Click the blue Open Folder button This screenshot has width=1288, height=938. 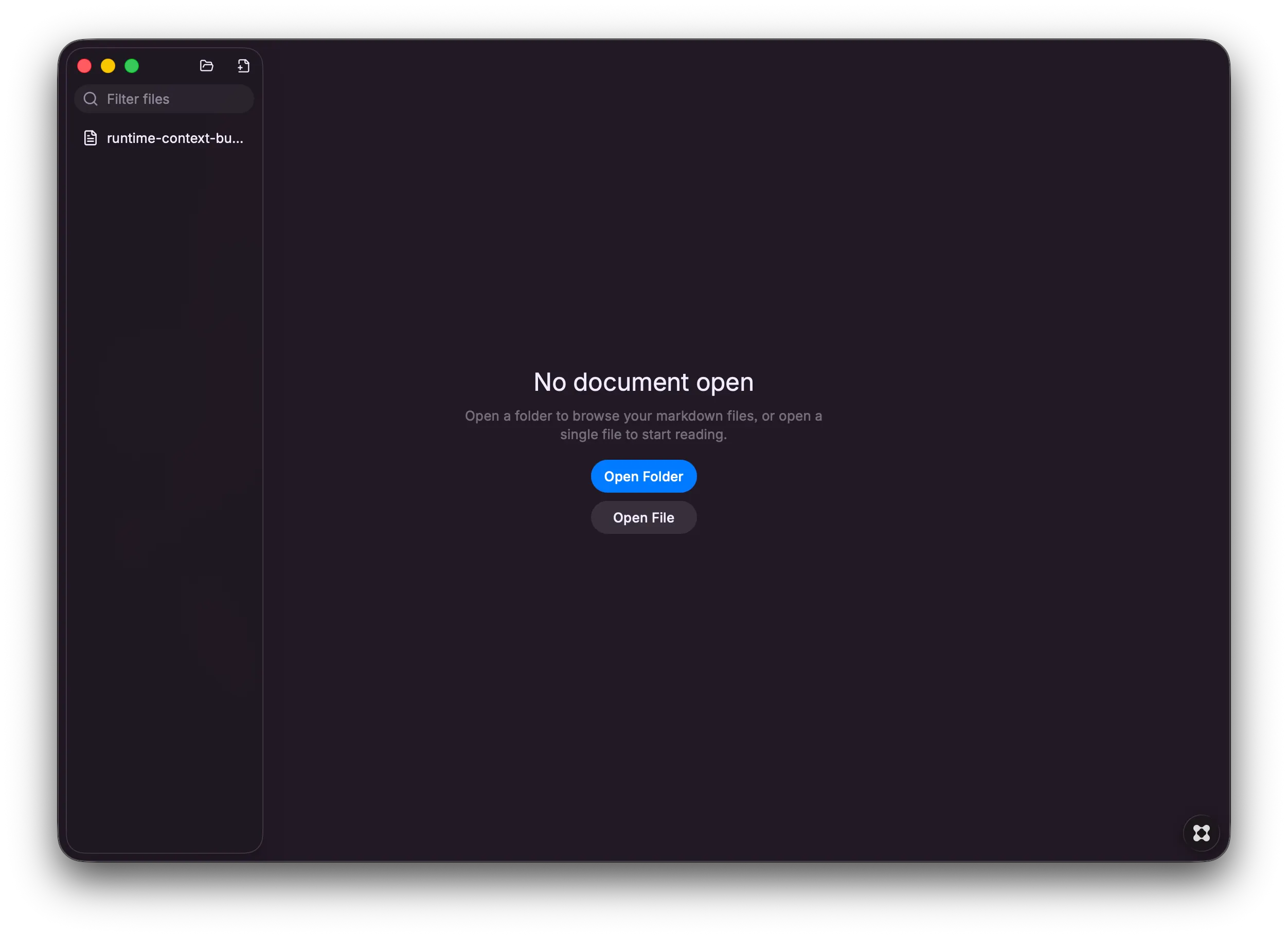pos(643,476)
